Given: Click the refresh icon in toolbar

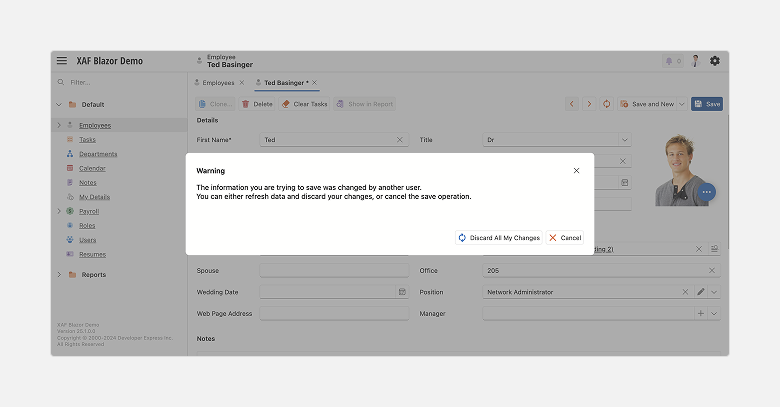Looking at the screenshot, I should (x=606, y=104).
